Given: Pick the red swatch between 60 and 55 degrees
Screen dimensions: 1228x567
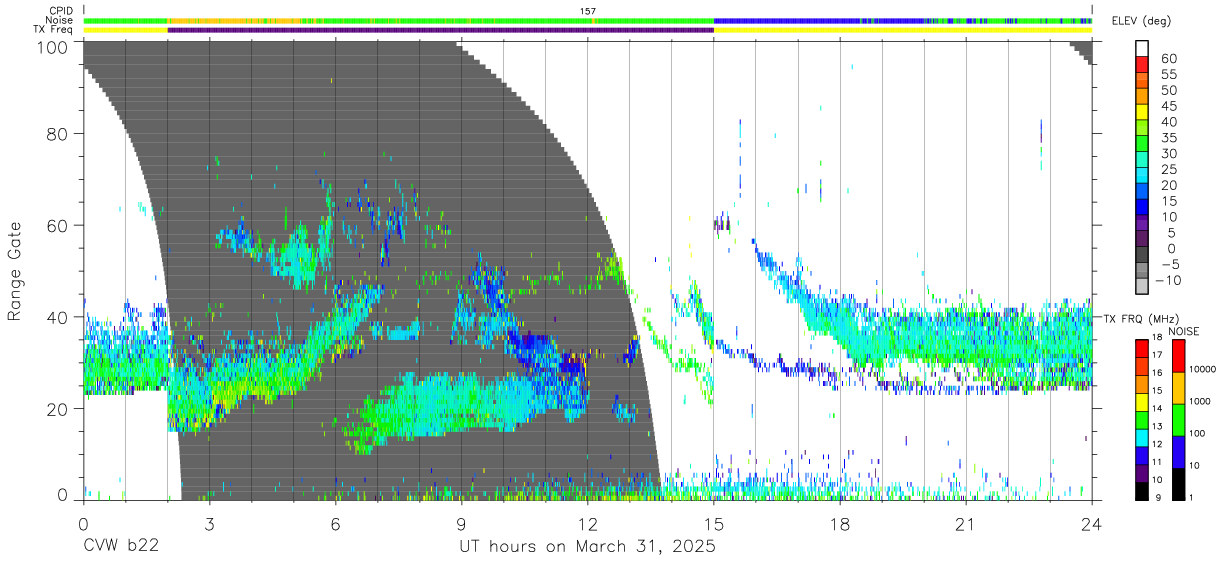Looking at the screenshot, I should 1142,66.
